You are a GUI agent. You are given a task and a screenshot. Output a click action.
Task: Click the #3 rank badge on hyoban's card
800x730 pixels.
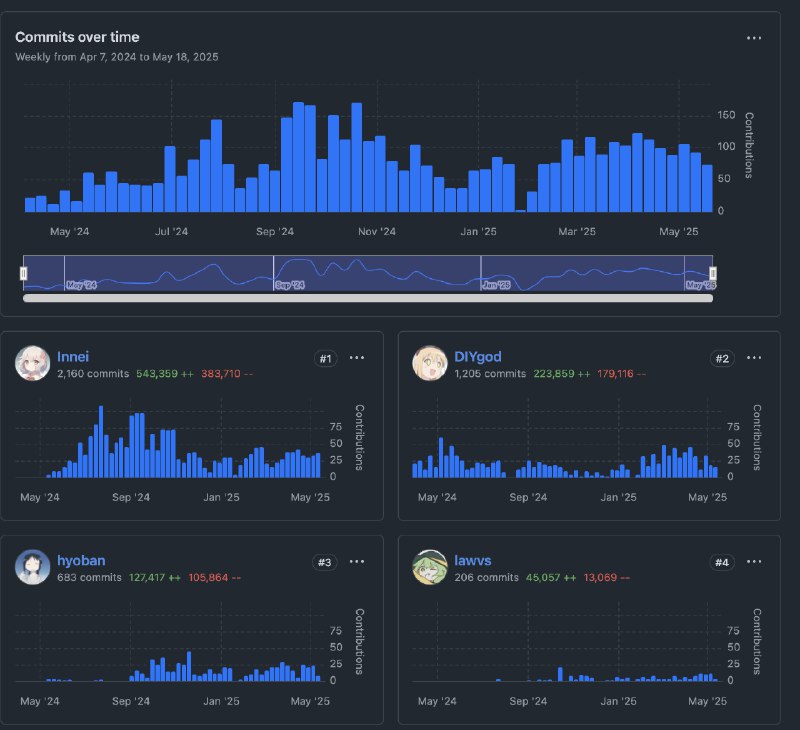click(324, 562)
